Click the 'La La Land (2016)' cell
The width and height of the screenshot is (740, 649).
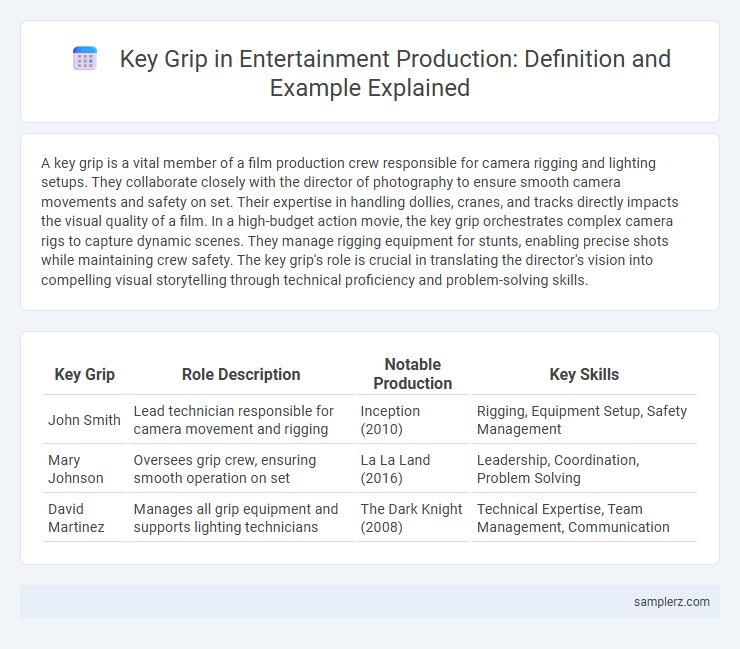point(412,469)
